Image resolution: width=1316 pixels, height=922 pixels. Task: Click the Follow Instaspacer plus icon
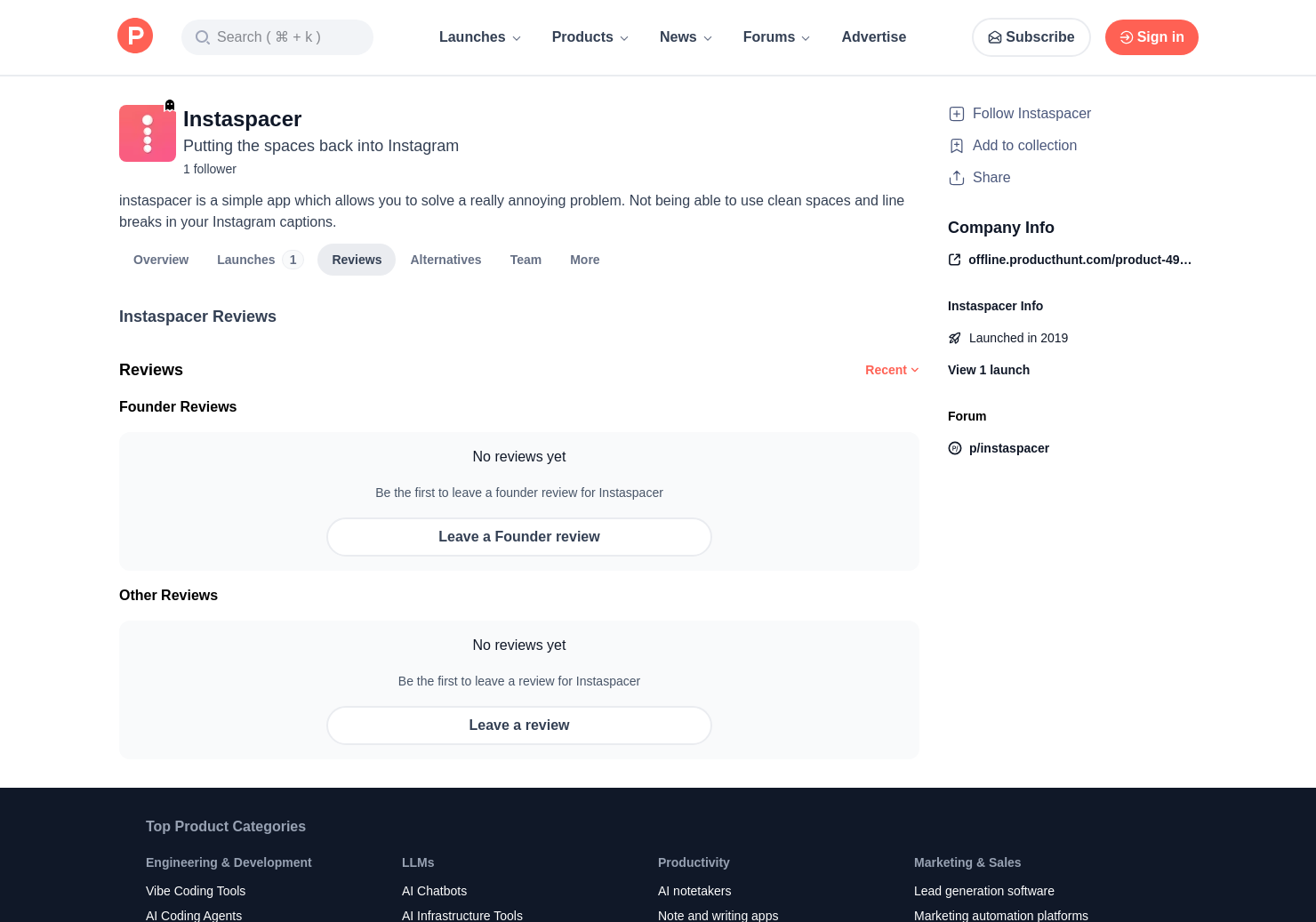pyautogui.click(x=957, y=114)
